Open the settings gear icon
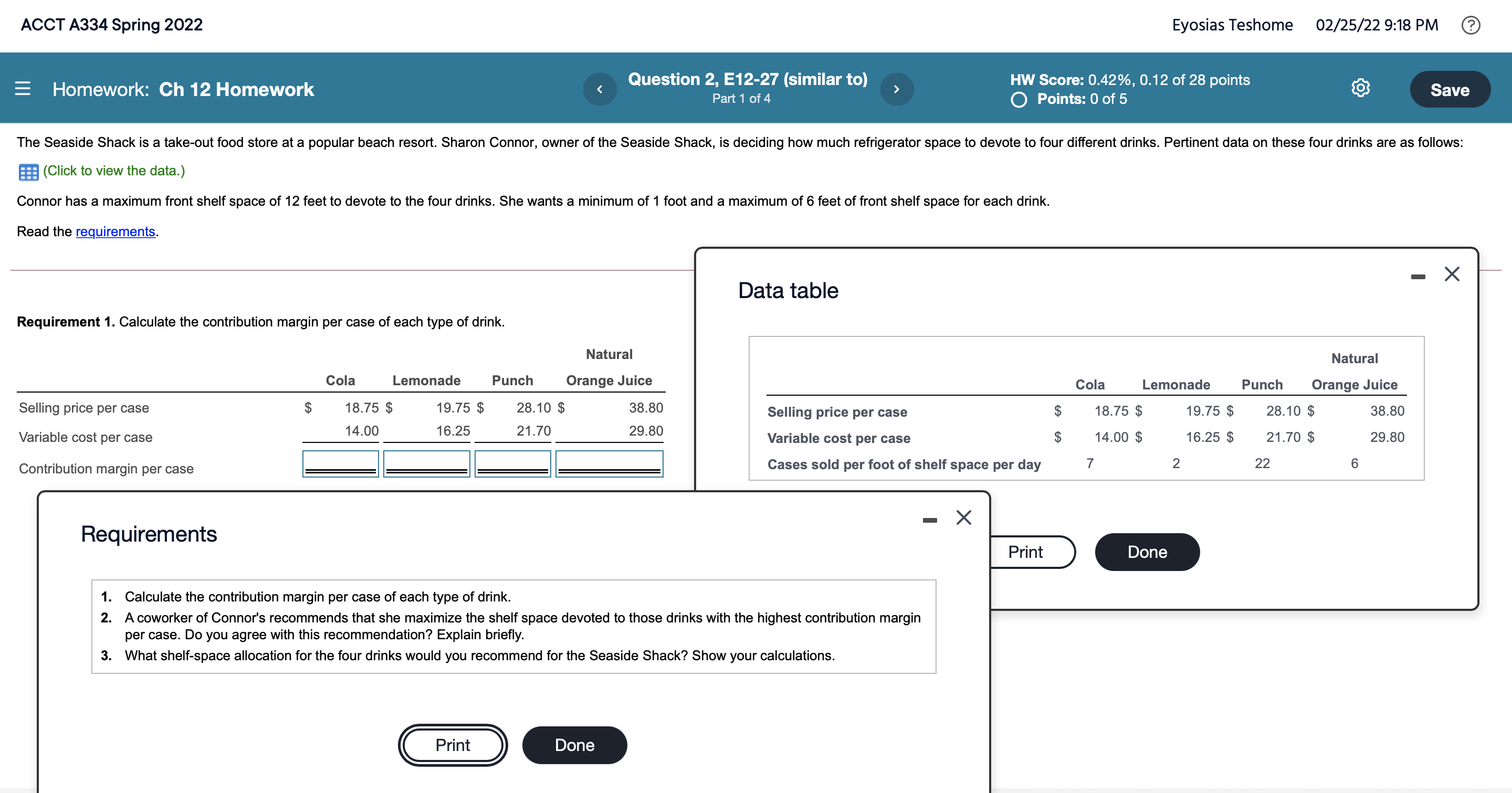 click(1360, 89)
